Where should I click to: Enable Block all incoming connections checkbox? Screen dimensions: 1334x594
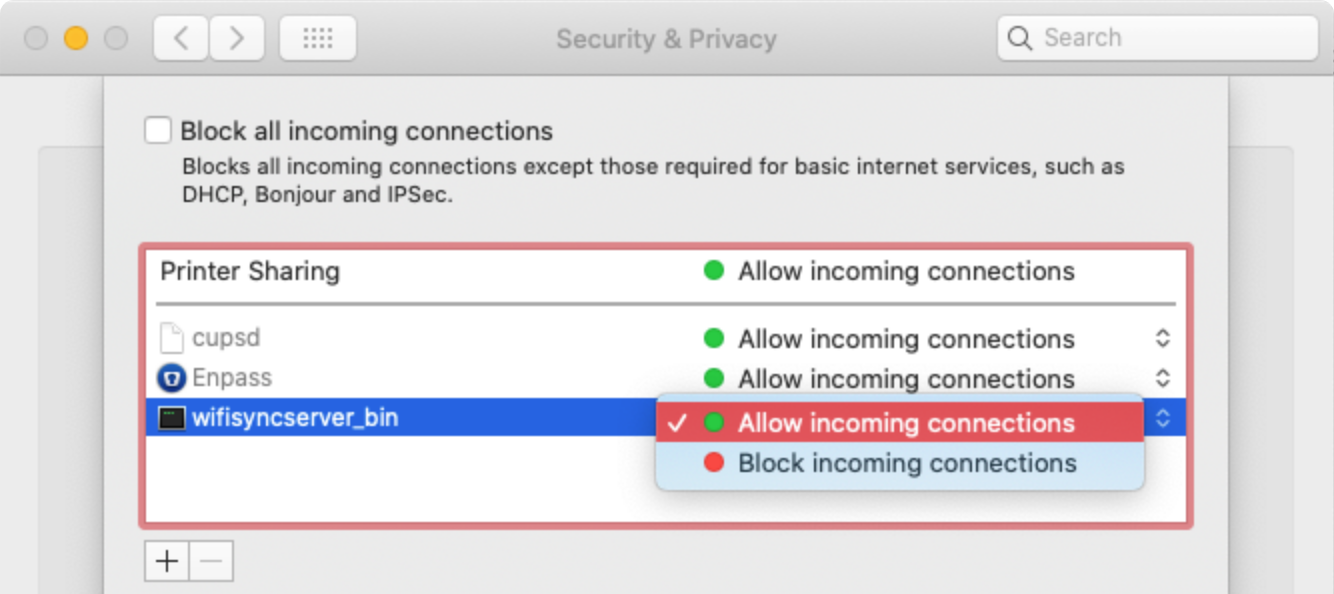(x=158, y=131)
